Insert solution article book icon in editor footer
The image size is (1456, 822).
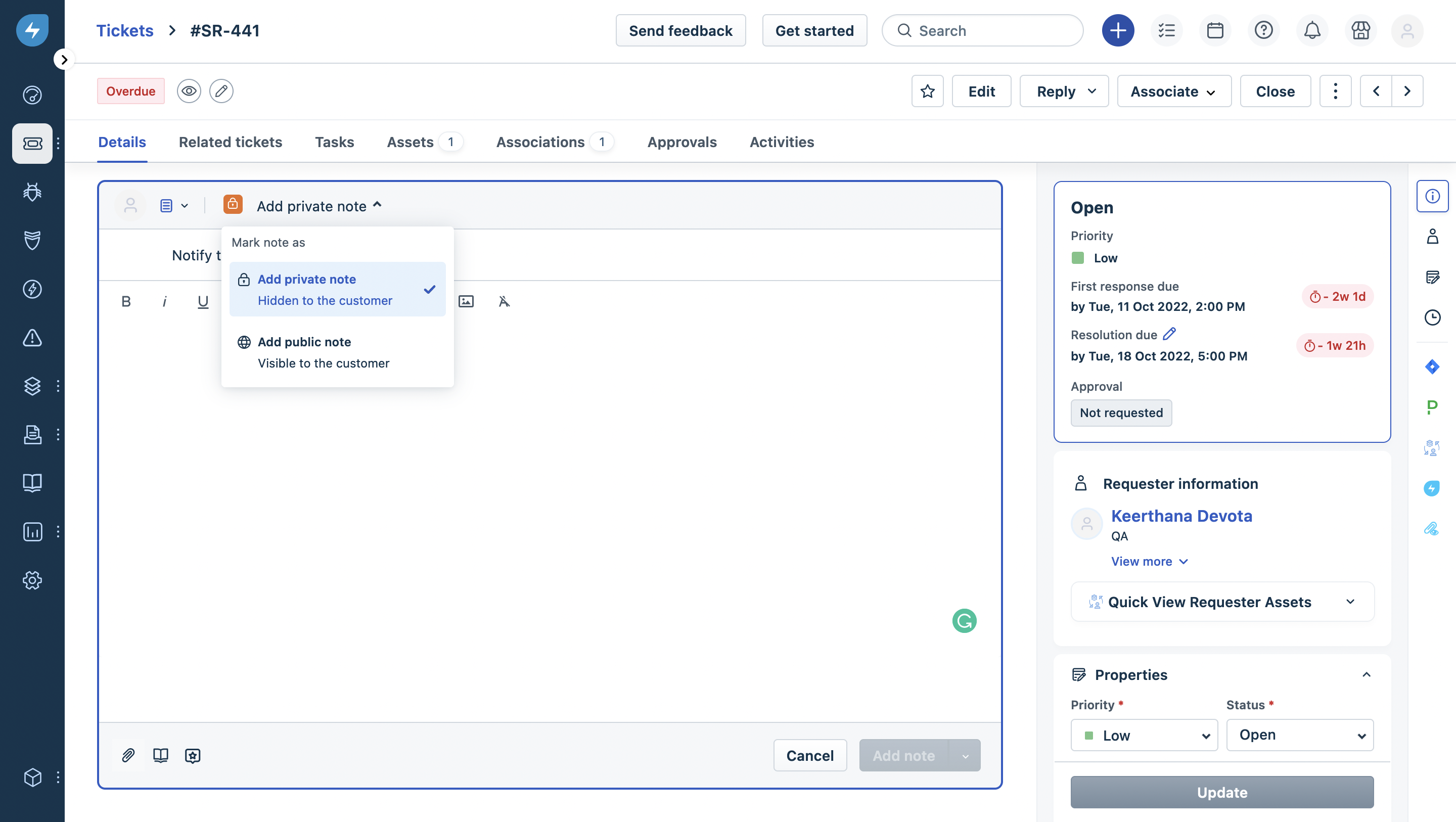[161, 755]
